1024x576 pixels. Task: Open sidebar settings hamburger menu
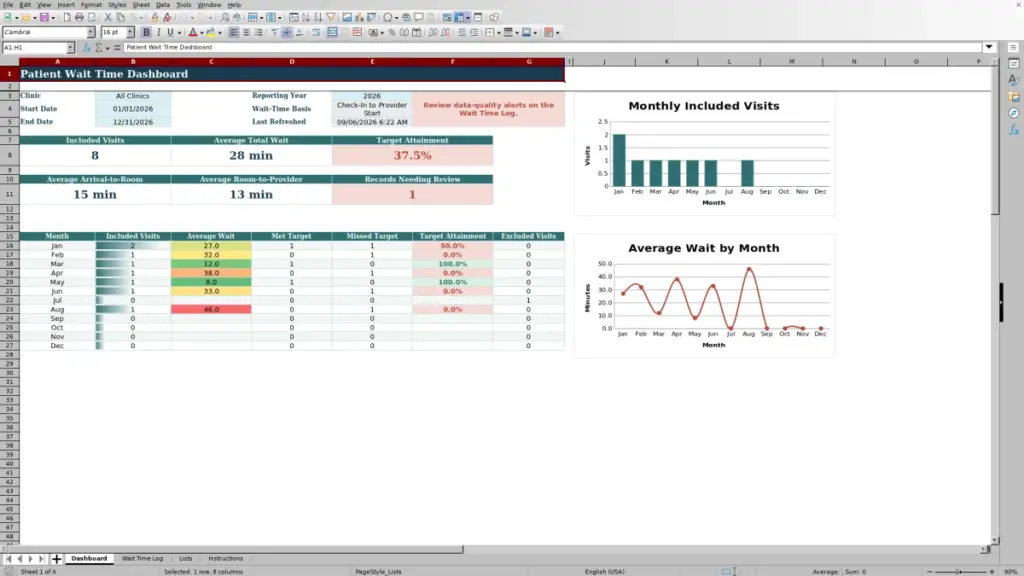click(1014, 47)
